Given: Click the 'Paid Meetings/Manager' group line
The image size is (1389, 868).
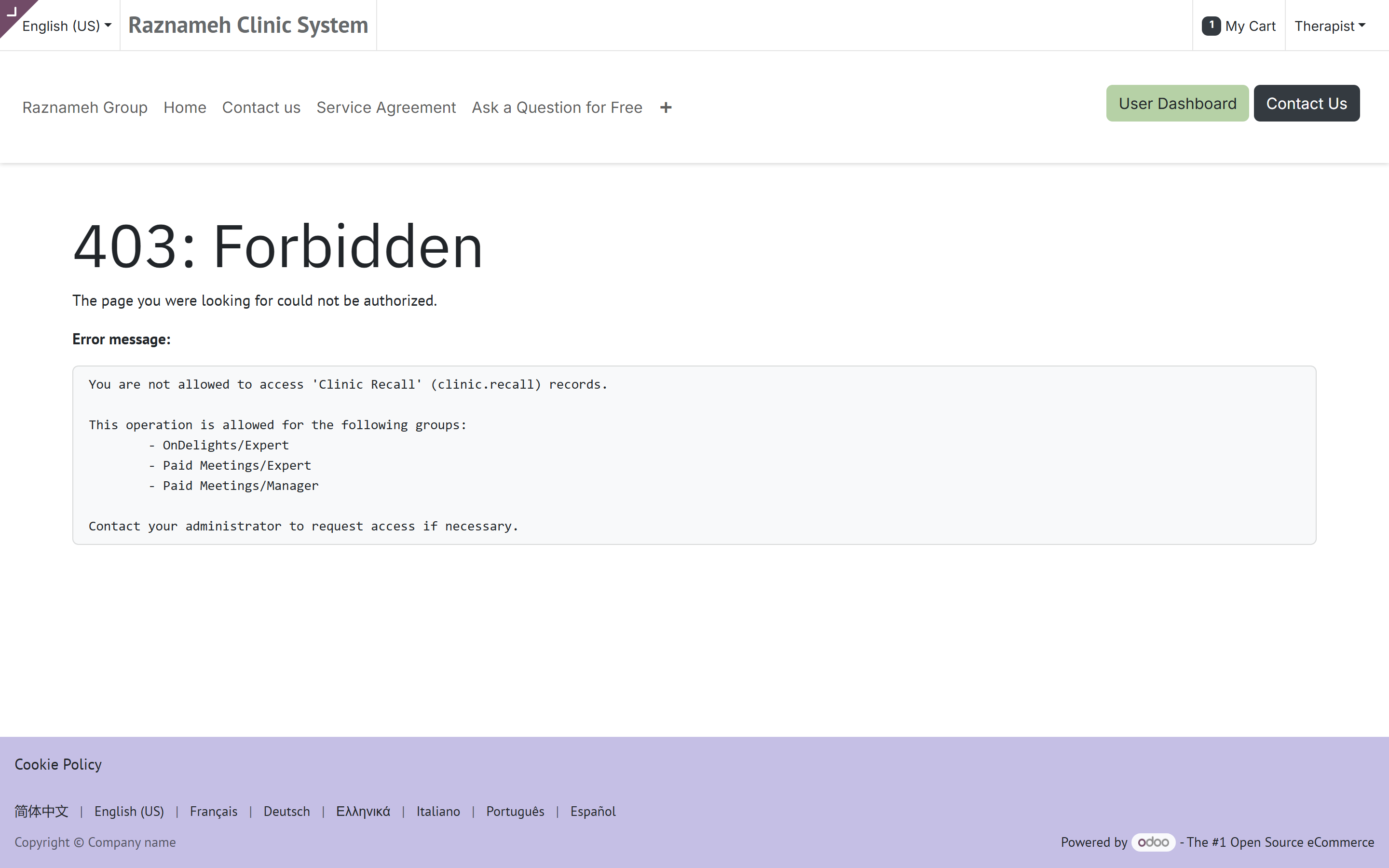Looking at the screenshot, I should coord(241,486).
